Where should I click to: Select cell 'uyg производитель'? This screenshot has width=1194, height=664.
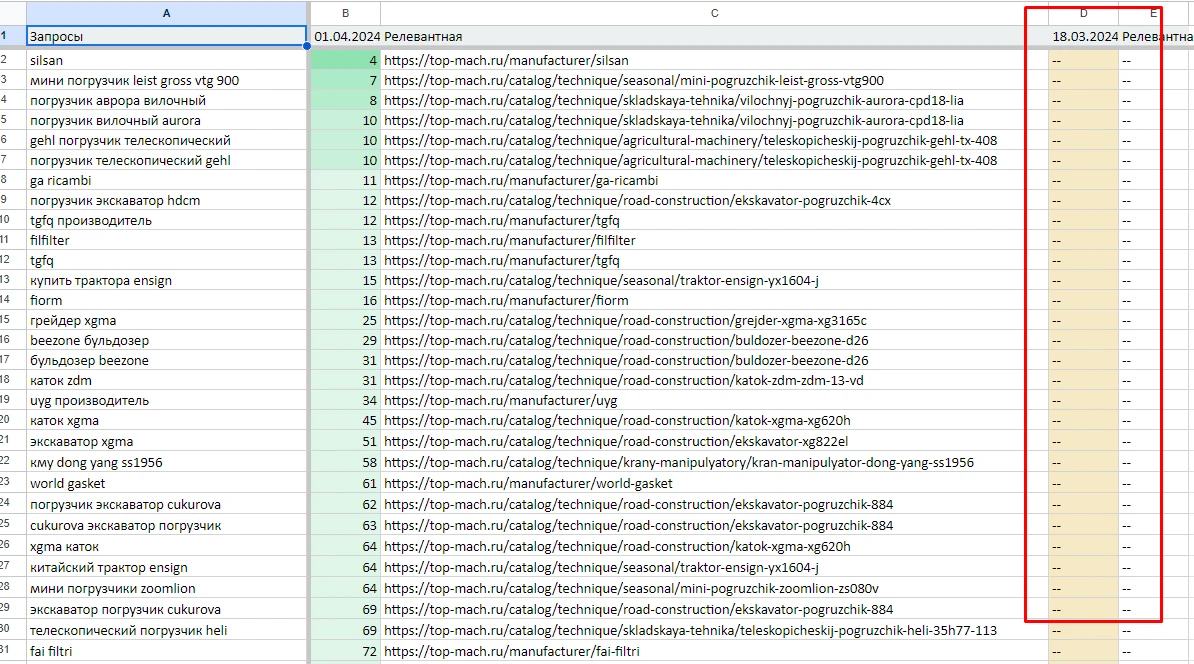166,401
